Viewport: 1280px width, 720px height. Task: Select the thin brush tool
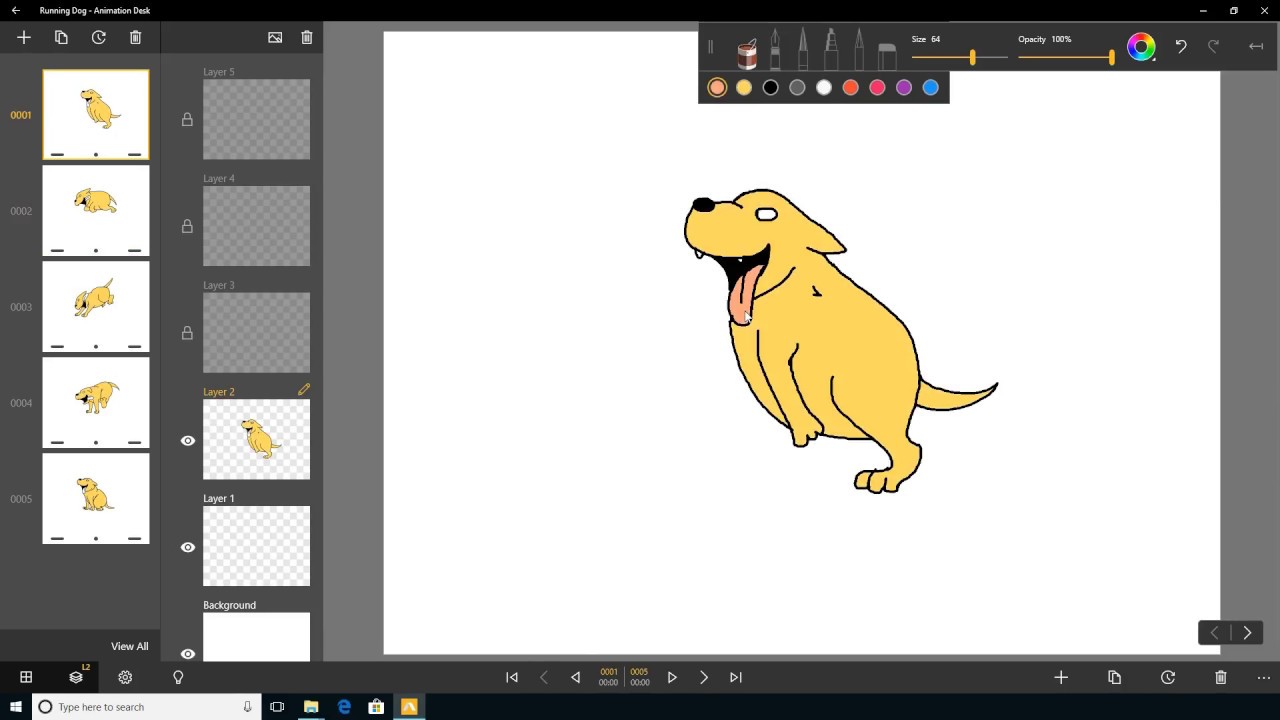859,48
